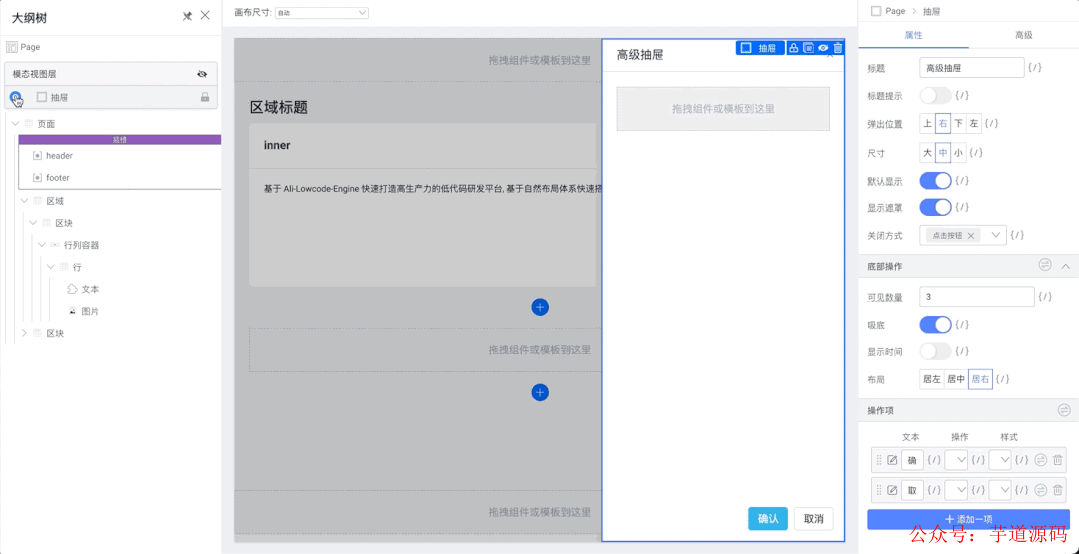Edit the 确 operation item
This screenshot has height=554, width=1079.
(x=893, y=460)
